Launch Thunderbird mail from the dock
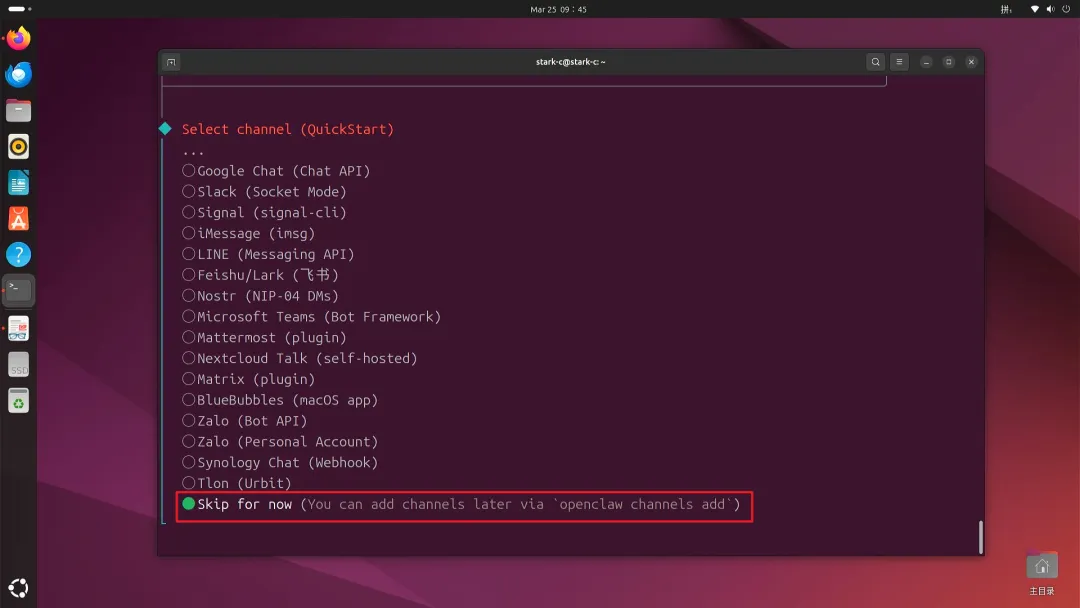The height and width of the screenshot is (608, 1080). coord(19,74)
